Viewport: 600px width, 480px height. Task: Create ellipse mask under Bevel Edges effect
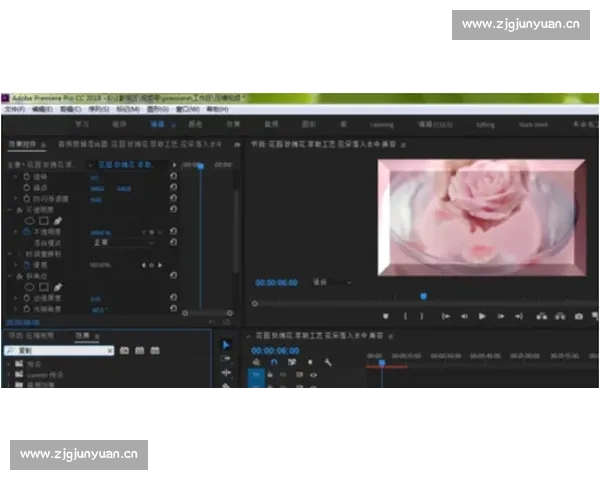point(29,287)
